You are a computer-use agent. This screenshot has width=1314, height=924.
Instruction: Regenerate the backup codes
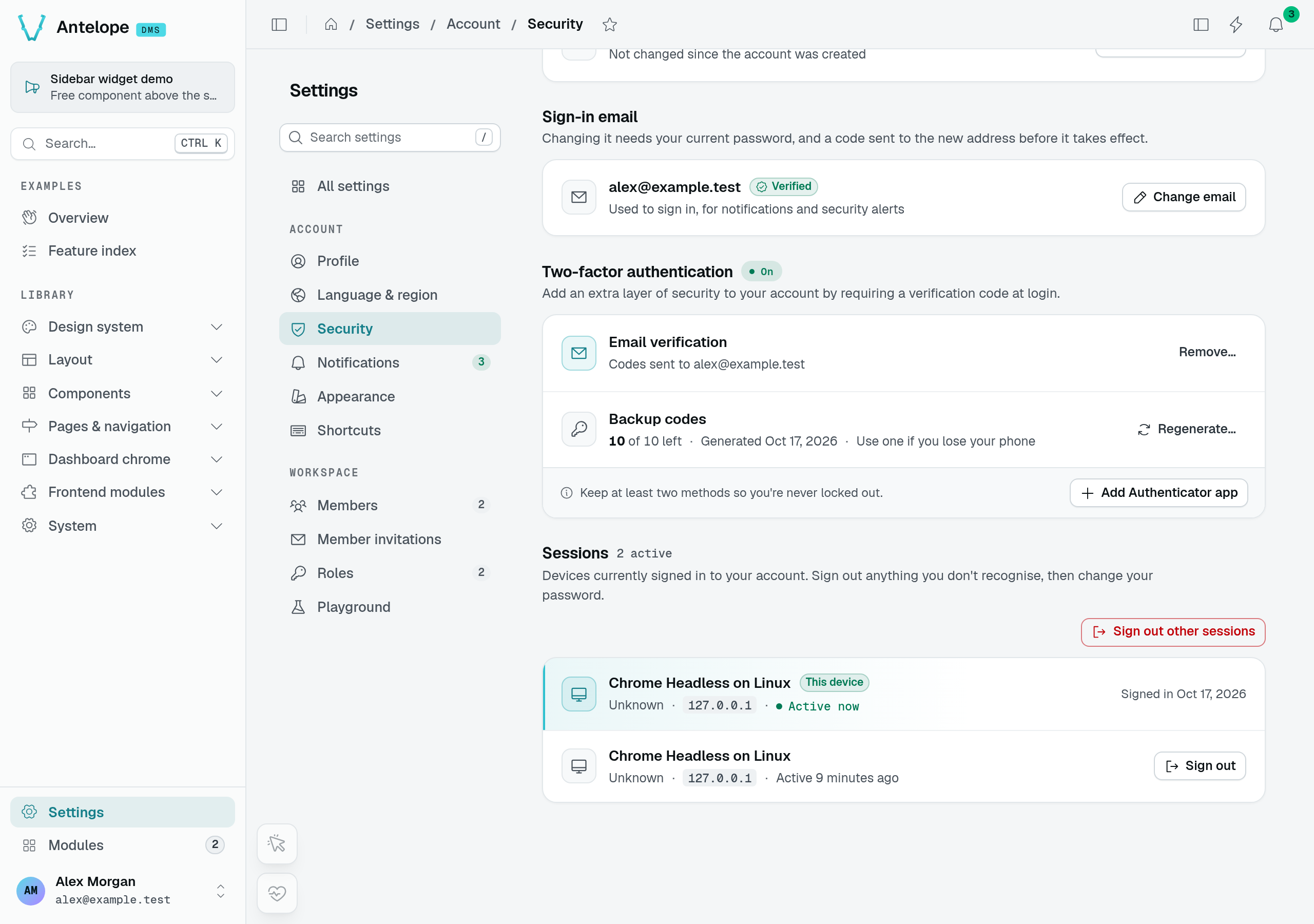[1186, 429]
